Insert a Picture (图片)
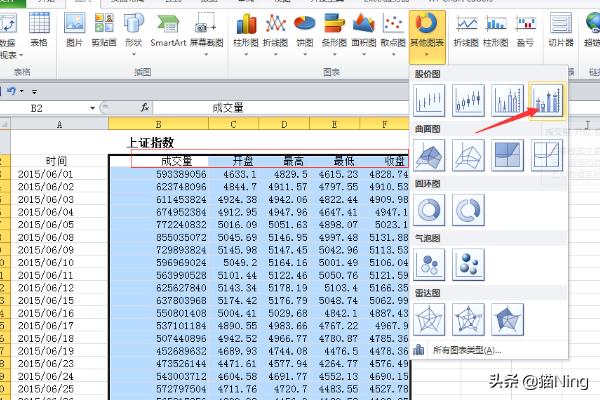 click(75, 30)
